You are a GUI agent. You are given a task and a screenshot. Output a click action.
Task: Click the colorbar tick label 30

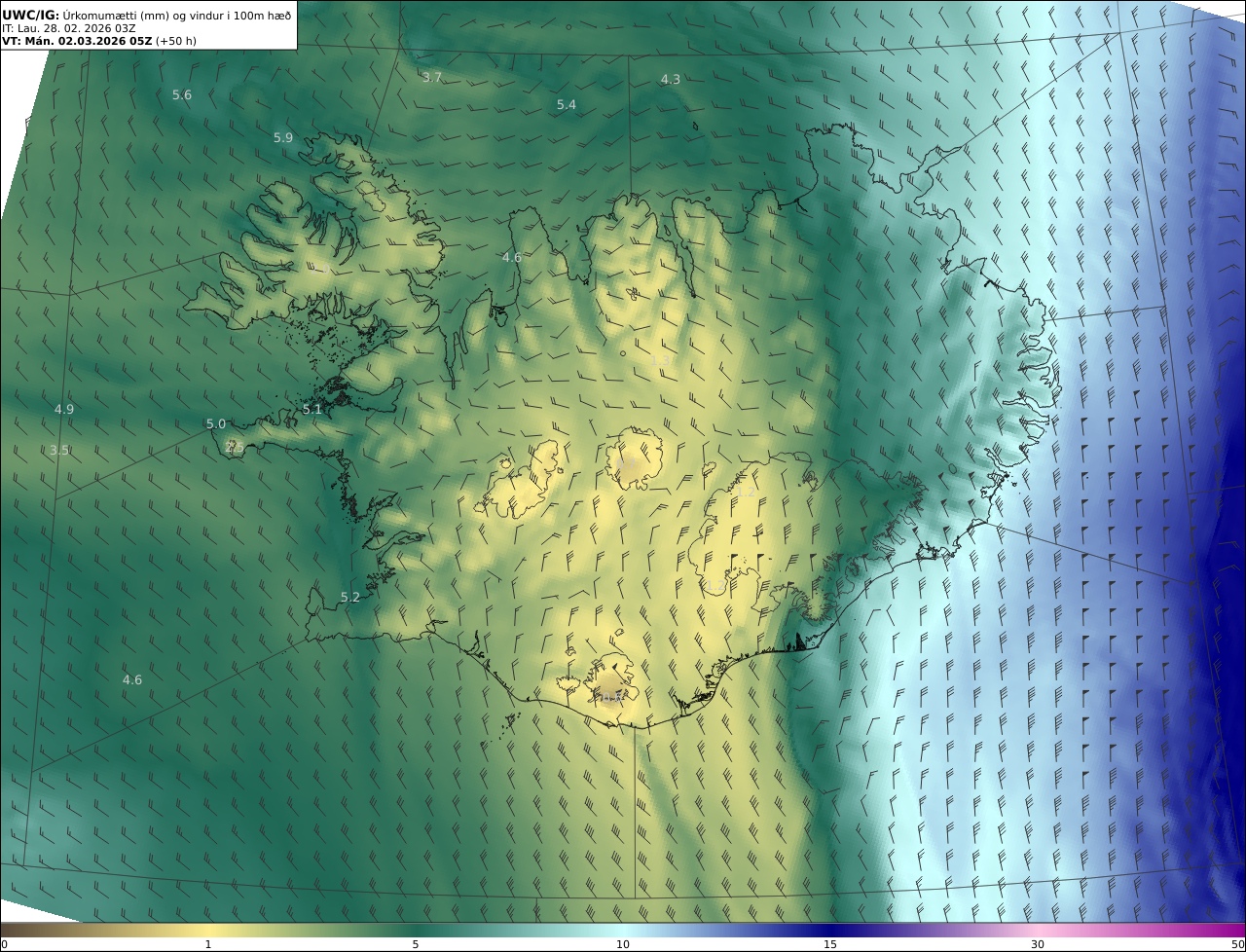1038,944
